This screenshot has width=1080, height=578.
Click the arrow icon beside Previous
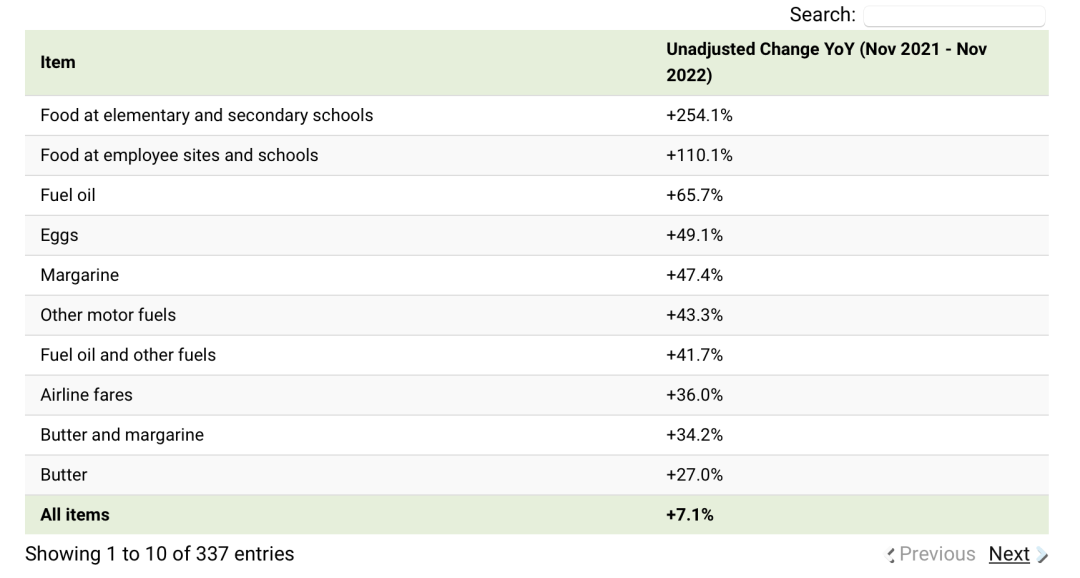pyautogui.click(x=891, y=555)
